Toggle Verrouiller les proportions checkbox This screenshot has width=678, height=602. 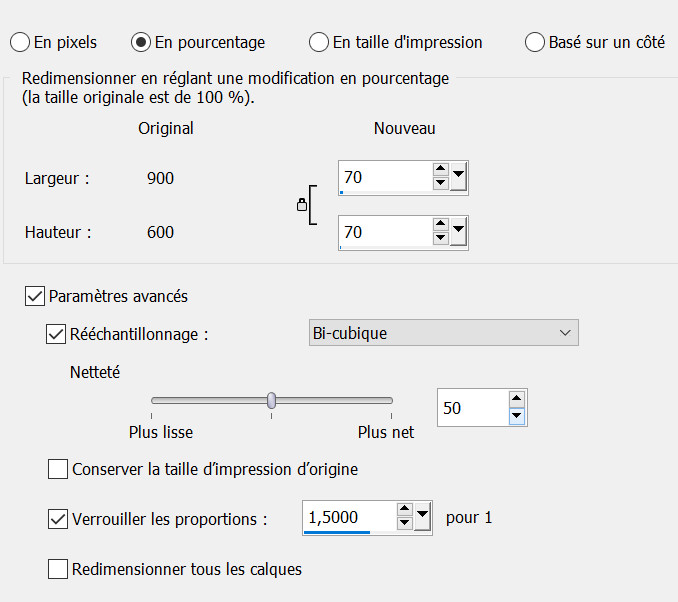pos(58,519)
